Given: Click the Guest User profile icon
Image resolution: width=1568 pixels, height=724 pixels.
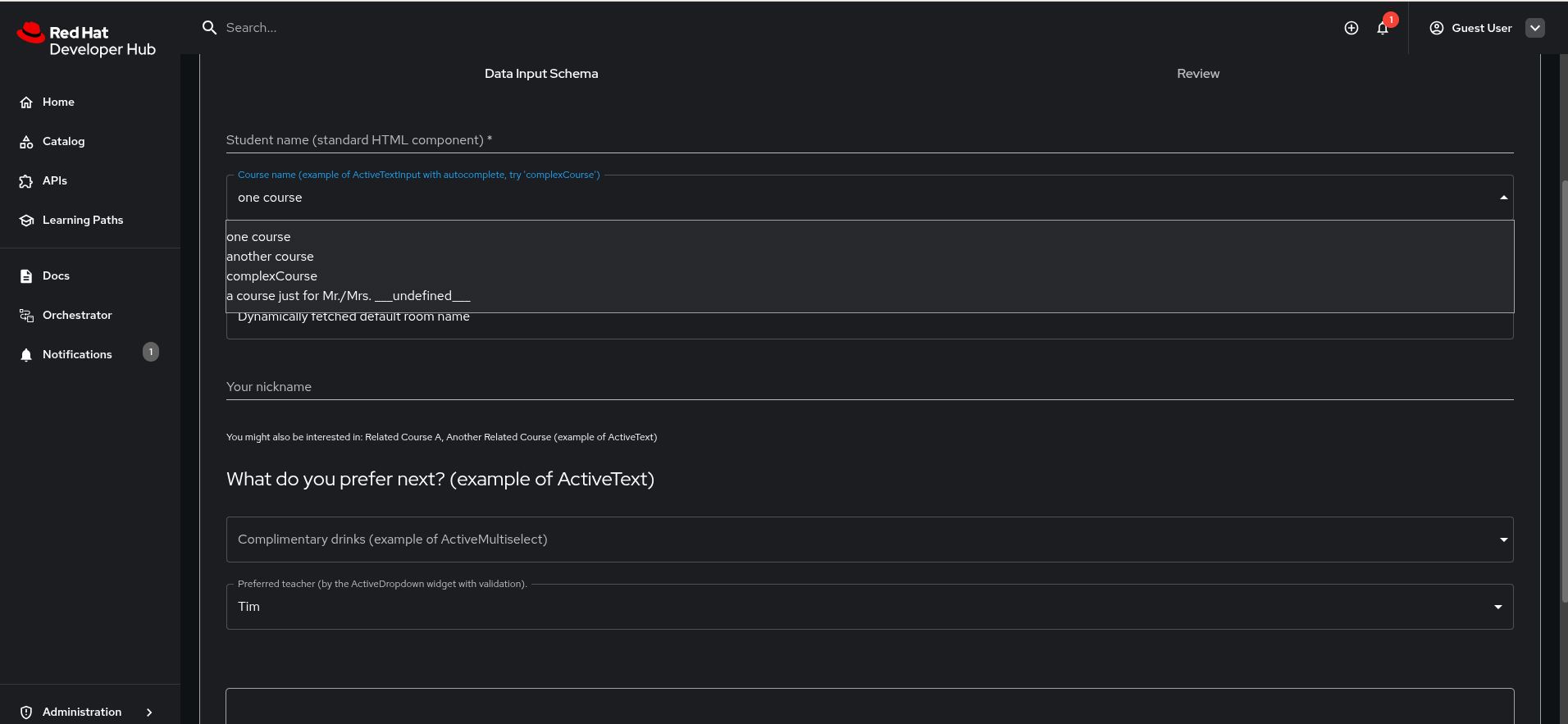Looking at the screenshot, I should coord(1437,28).
